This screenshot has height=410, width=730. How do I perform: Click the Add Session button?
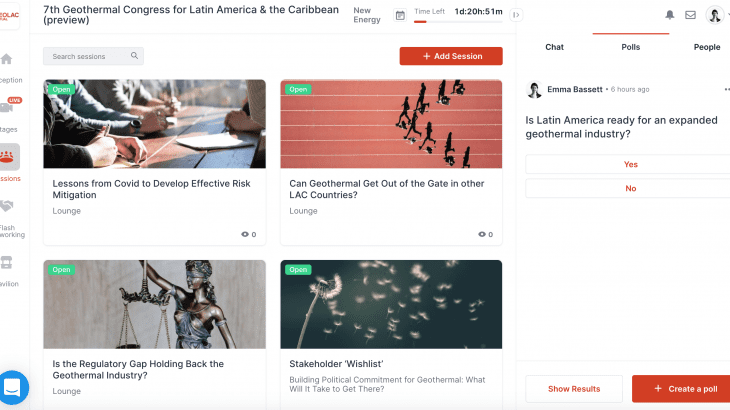[x=451, y=56]
